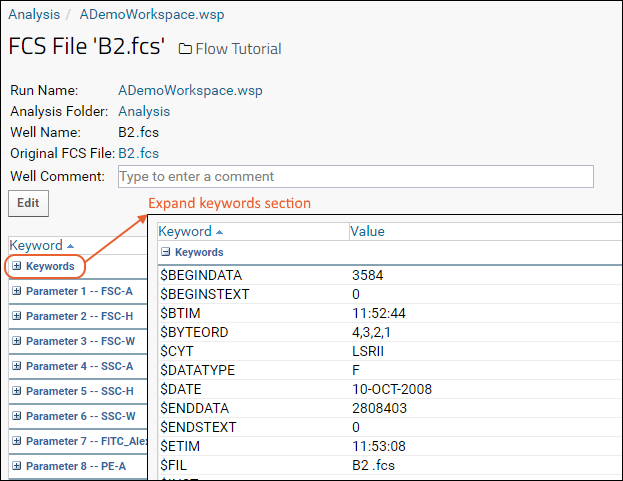Click Parameter 8 -- PE-A label

[76, 466]
